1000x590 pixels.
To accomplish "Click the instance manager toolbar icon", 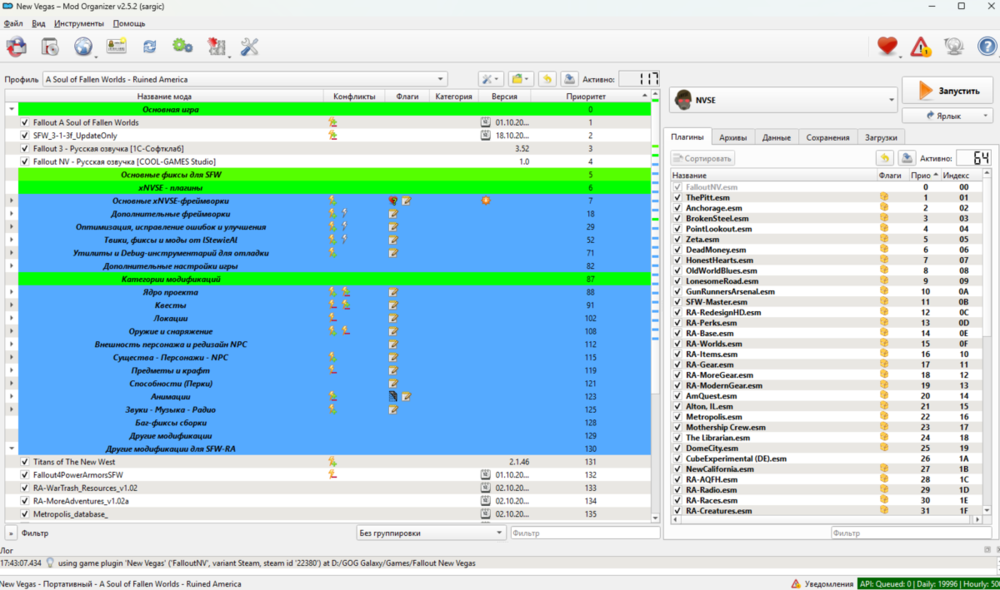I will pyautogui.click(x=17, y=47).
